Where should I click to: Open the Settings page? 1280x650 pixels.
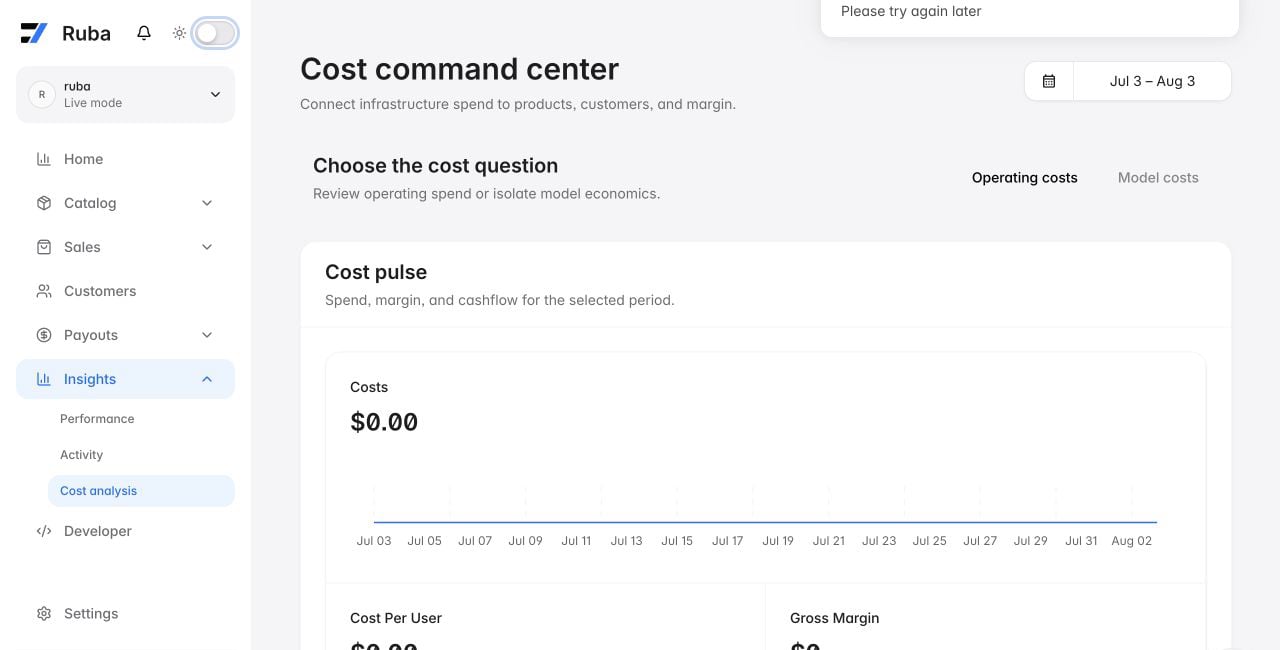click(x=126, y=614)
